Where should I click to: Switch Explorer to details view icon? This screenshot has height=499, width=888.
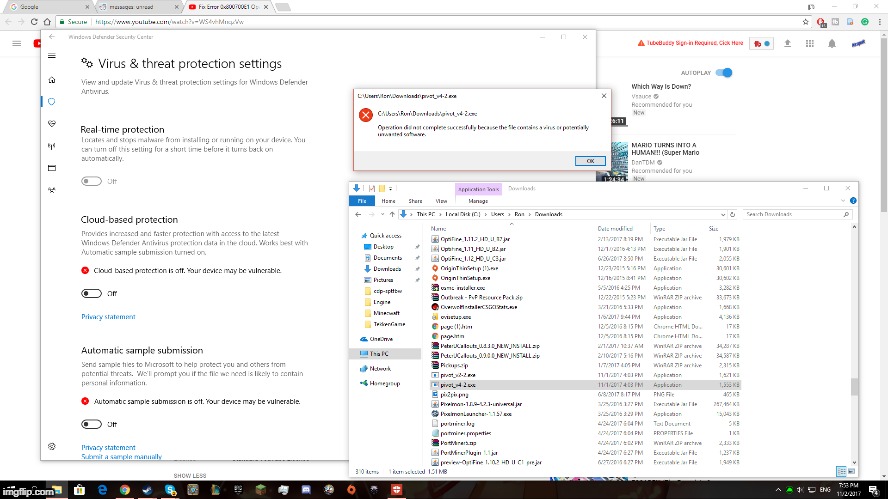(x=841, y=471)
